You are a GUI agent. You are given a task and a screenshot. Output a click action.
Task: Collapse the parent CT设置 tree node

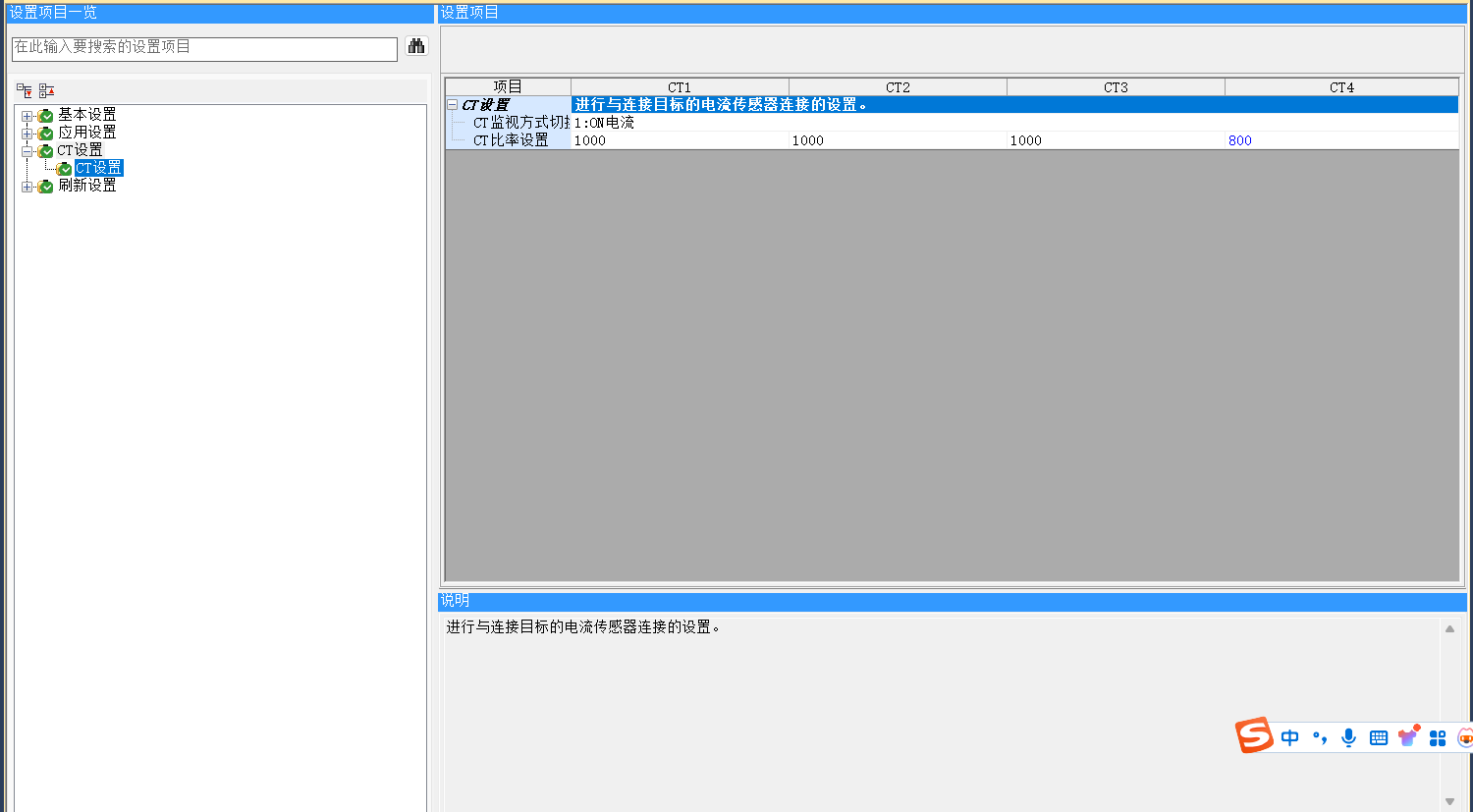[x=27, y=151]
